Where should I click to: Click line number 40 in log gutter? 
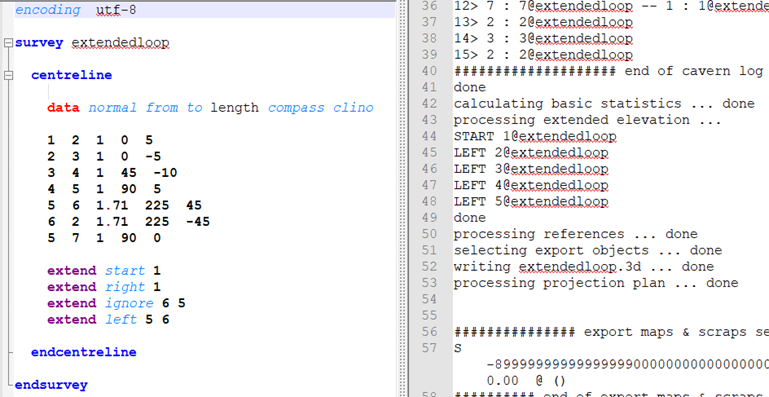[x=429, y=71]
